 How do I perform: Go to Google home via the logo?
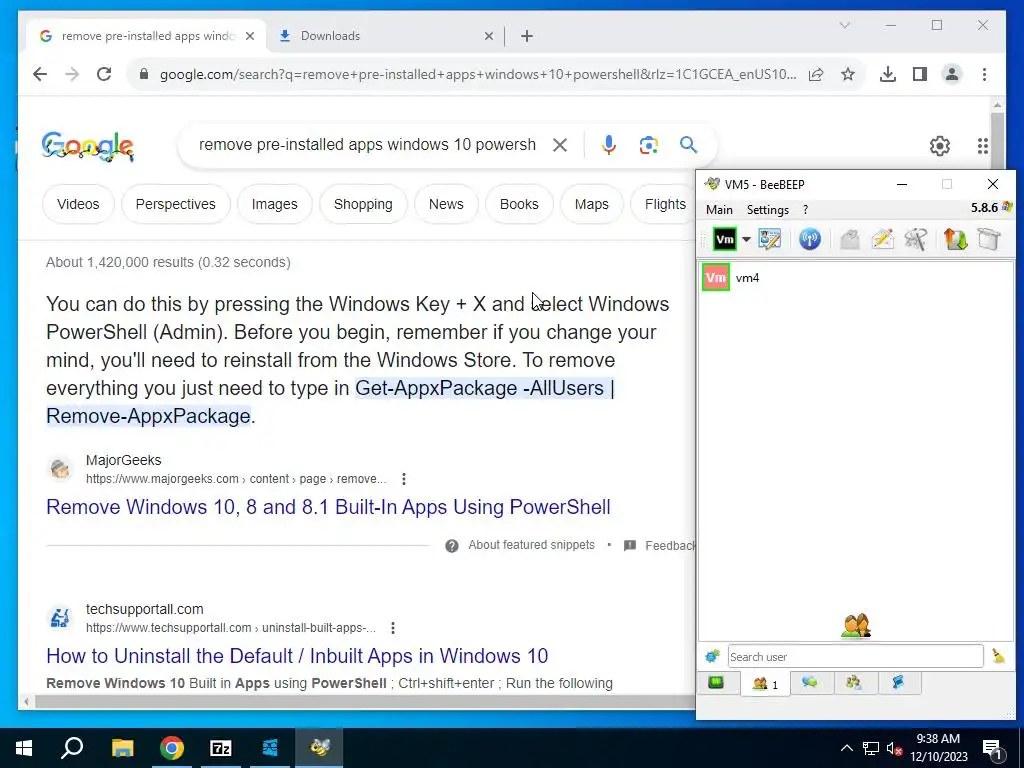[x=88, y=146]
